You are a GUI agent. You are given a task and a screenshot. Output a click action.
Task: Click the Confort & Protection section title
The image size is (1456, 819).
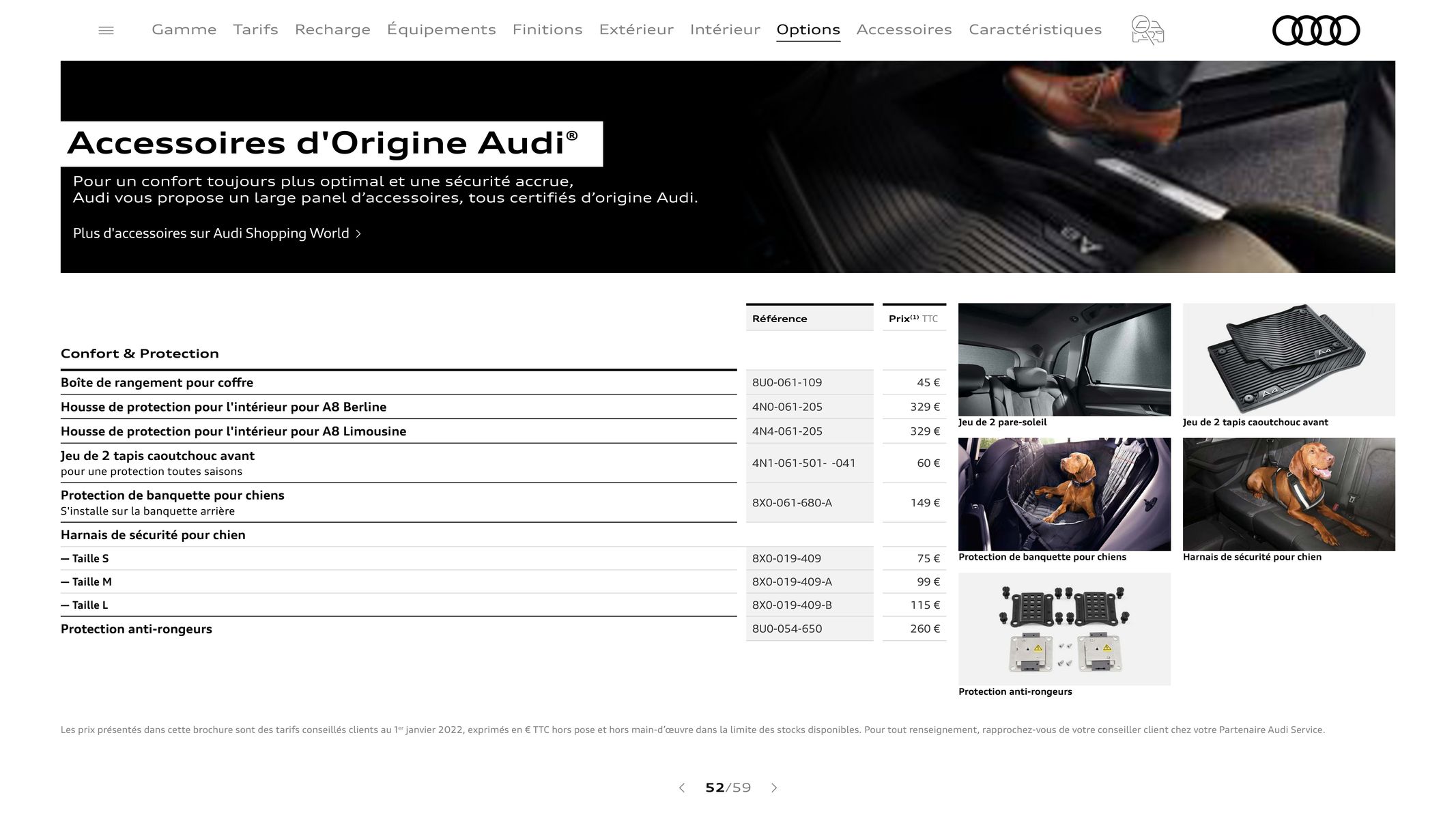(140, 354)
